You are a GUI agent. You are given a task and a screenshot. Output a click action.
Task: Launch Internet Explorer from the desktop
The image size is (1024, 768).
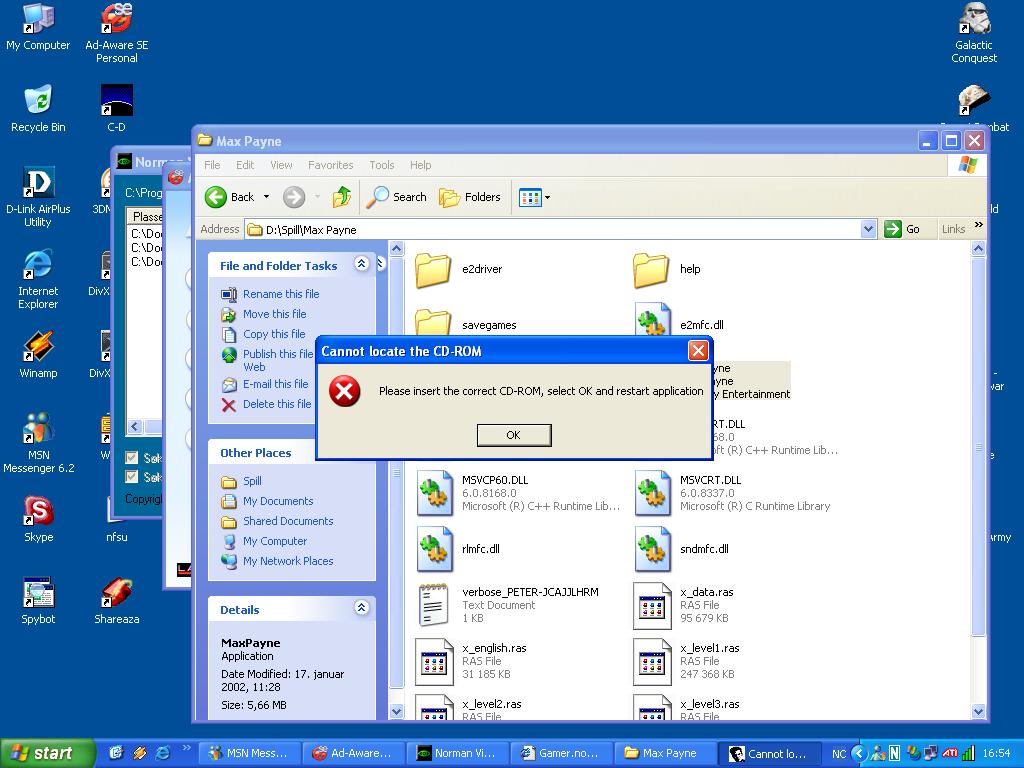tap(38, 279)
